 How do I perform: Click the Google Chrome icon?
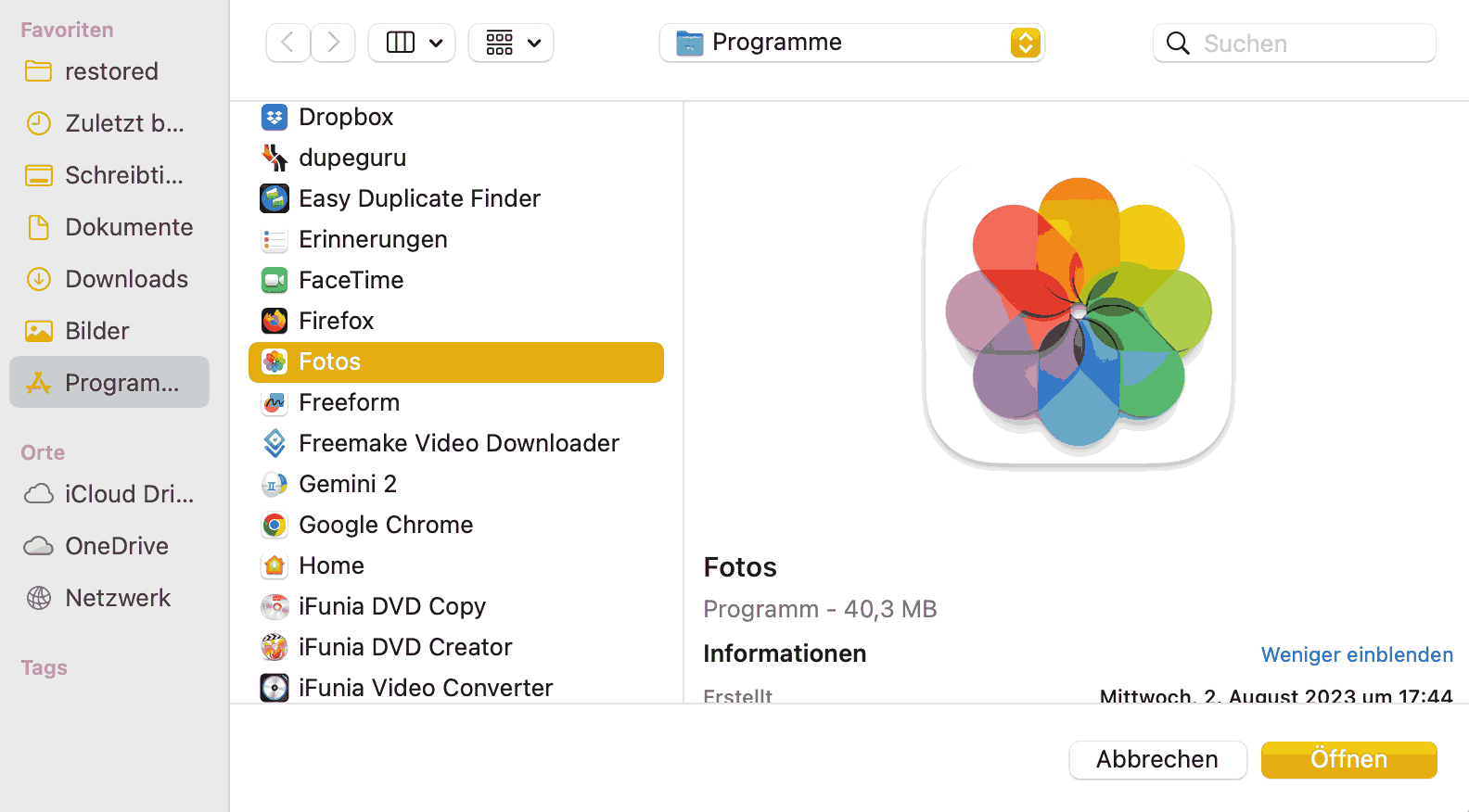coord(275,525)
